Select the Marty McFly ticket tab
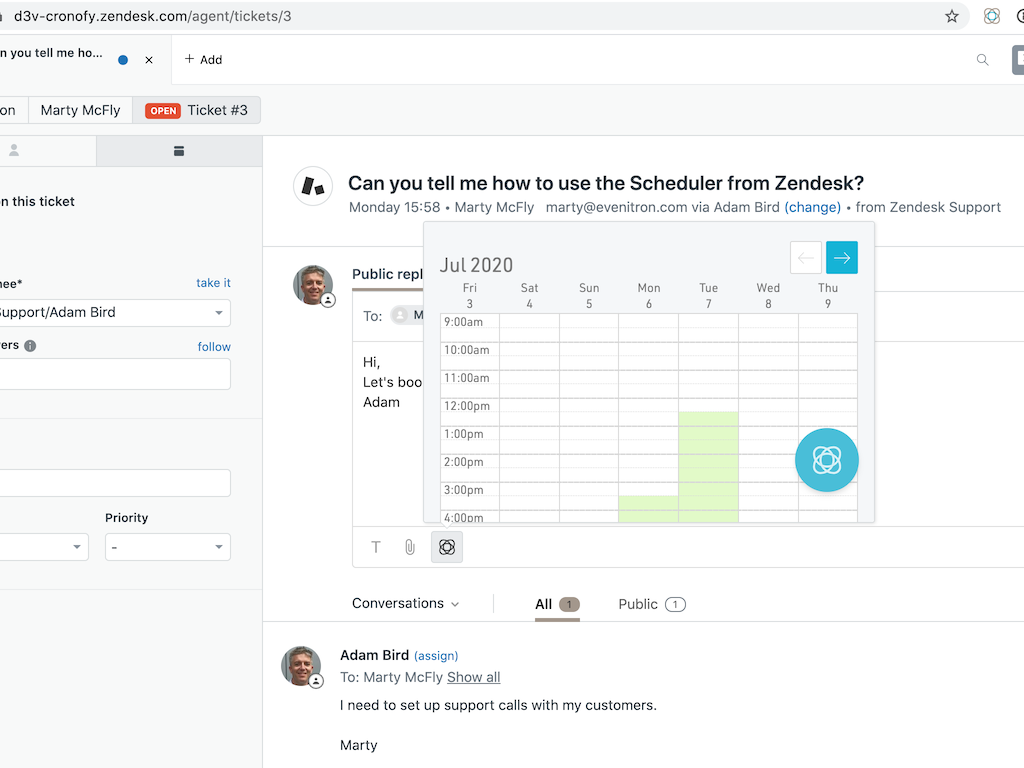Image resolution: width=1024 pixels, height=768 pixels. tap(80, 110)
